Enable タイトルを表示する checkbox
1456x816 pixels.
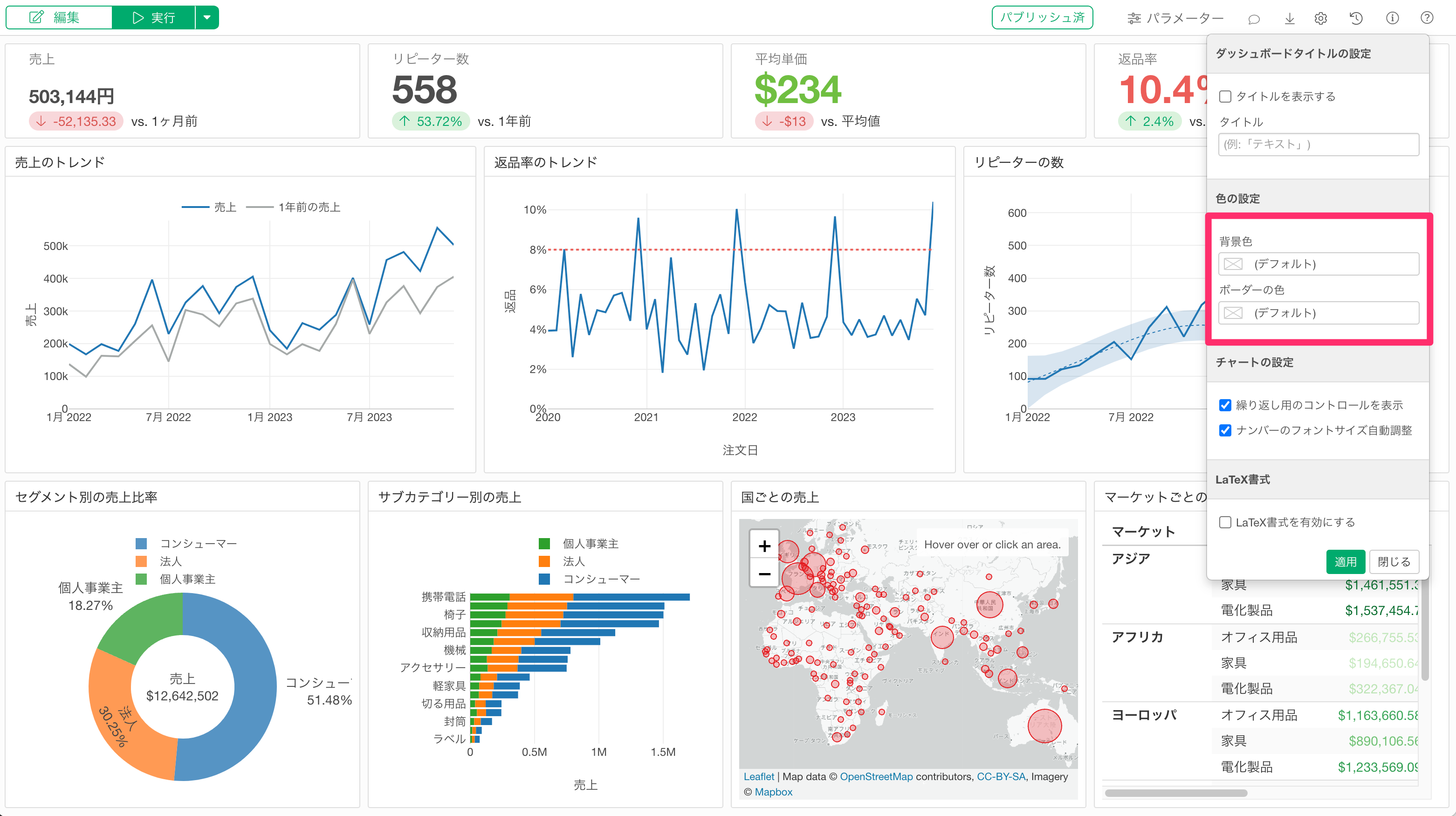pyautogui.click(x=1225, y=97)
